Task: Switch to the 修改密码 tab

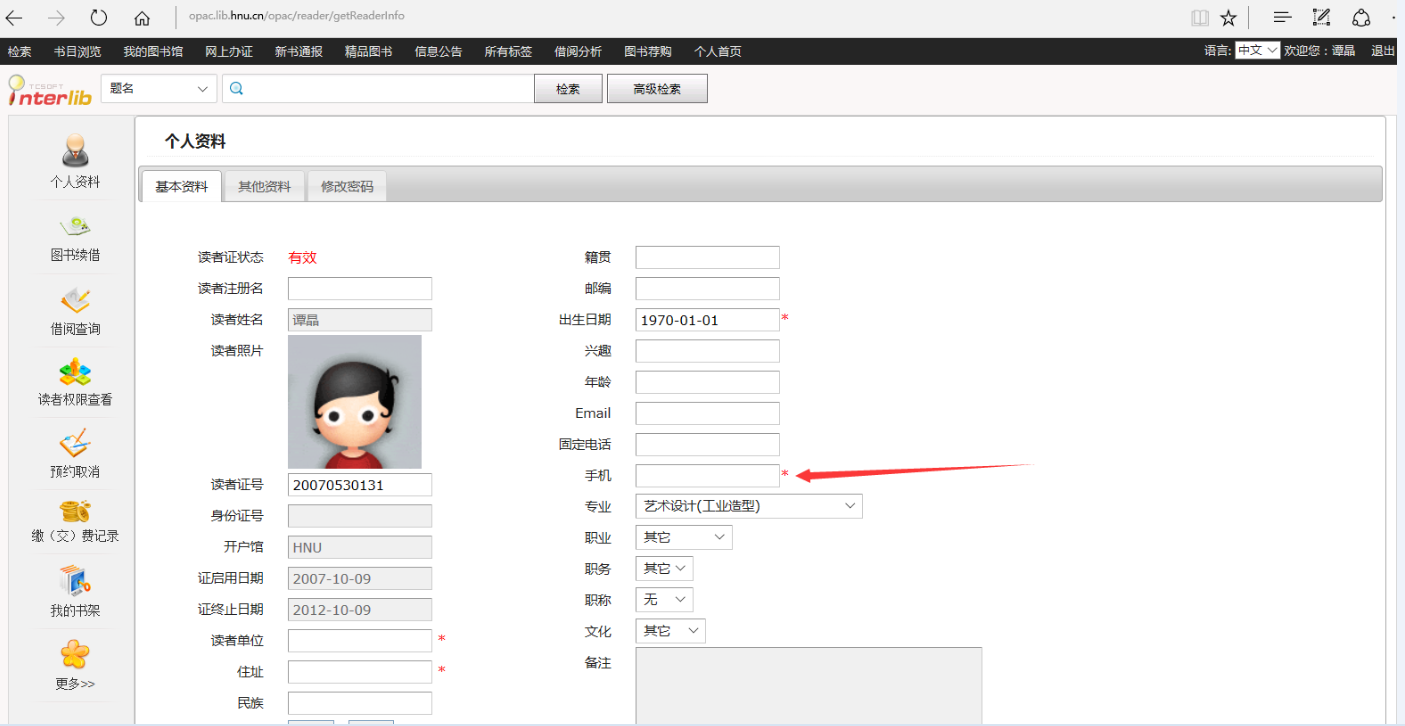Action: [346, 186]
